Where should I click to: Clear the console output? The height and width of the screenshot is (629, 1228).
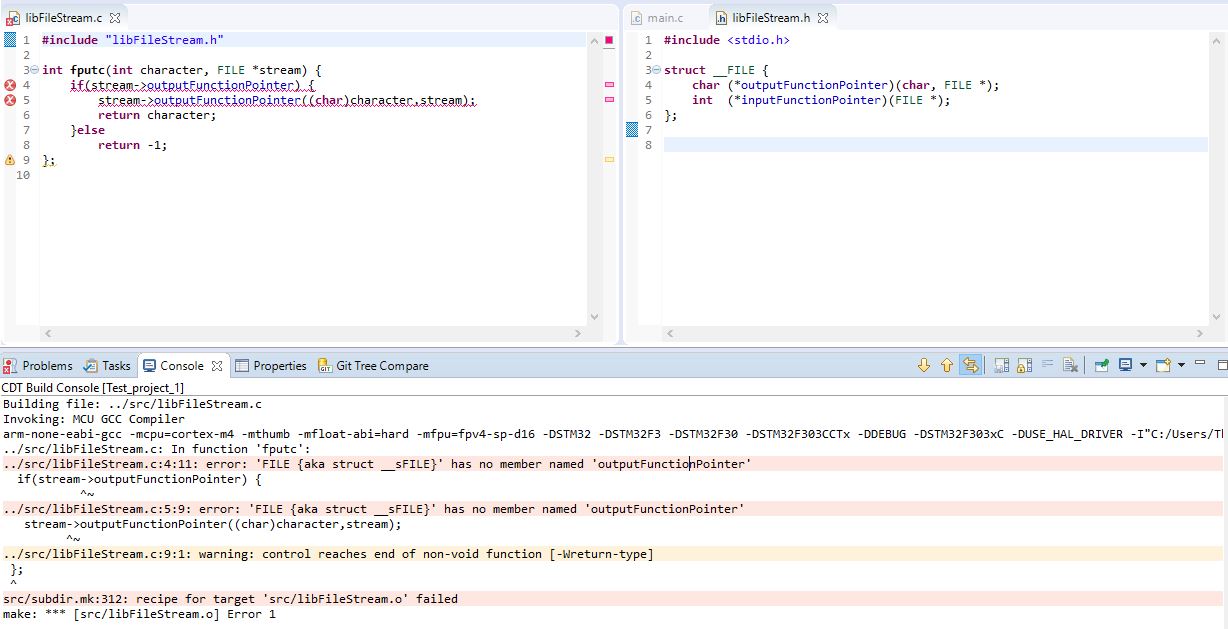pos(1069,366)
